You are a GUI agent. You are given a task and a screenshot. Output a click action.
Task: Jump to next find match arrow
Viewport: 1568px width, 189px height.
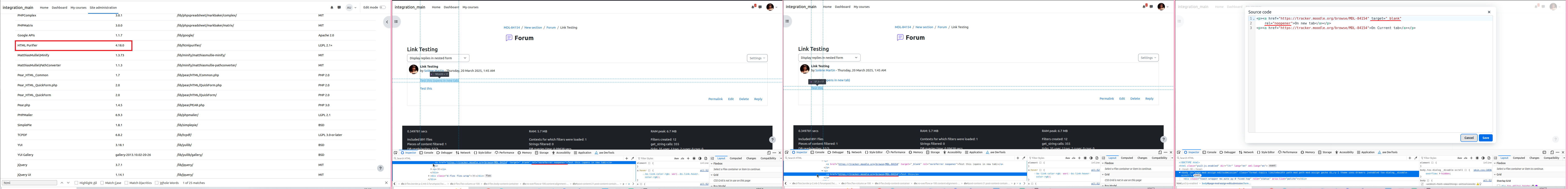68,183
